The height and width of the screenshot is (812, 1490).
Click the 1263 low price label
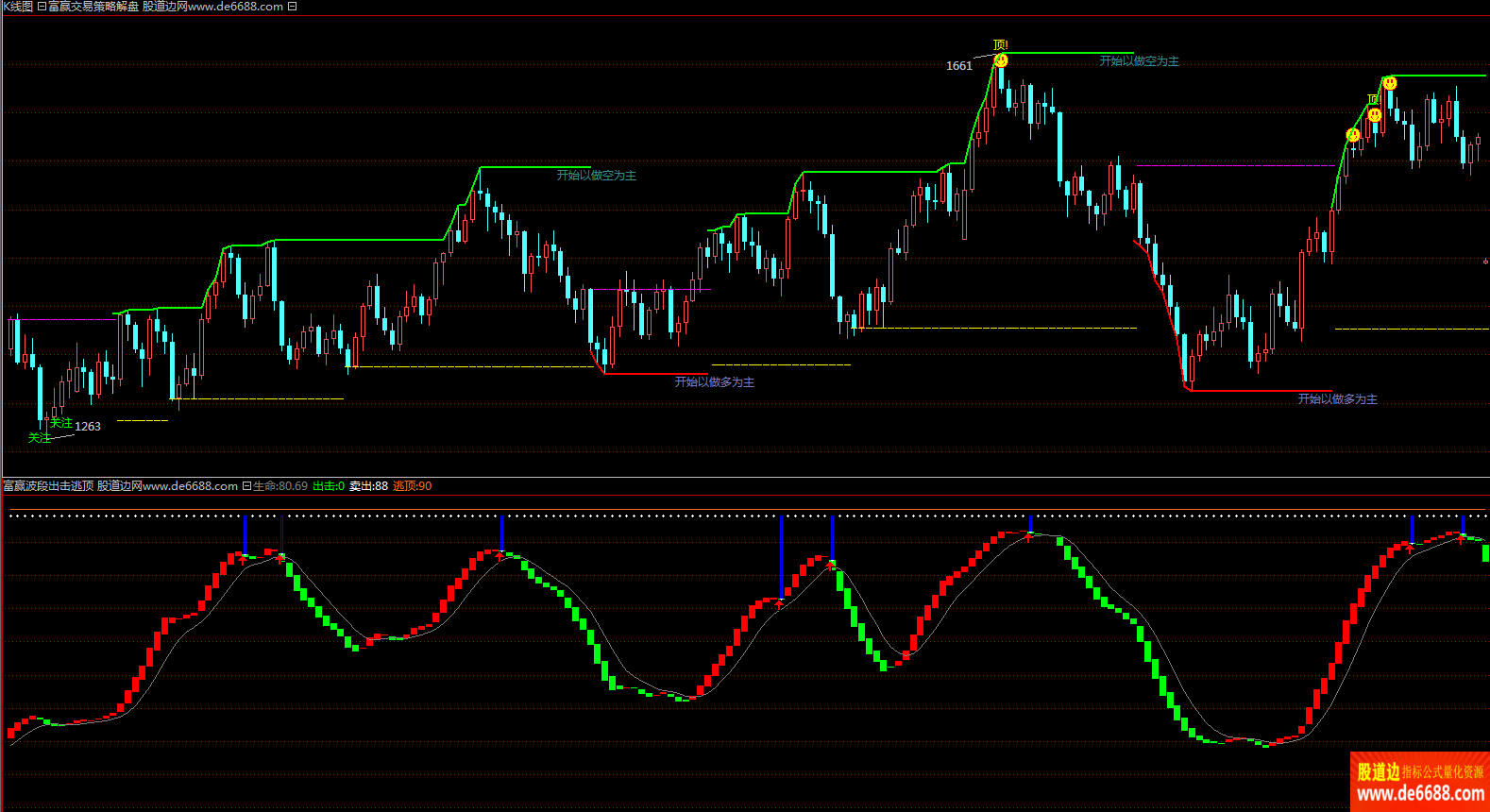point(88,427)
